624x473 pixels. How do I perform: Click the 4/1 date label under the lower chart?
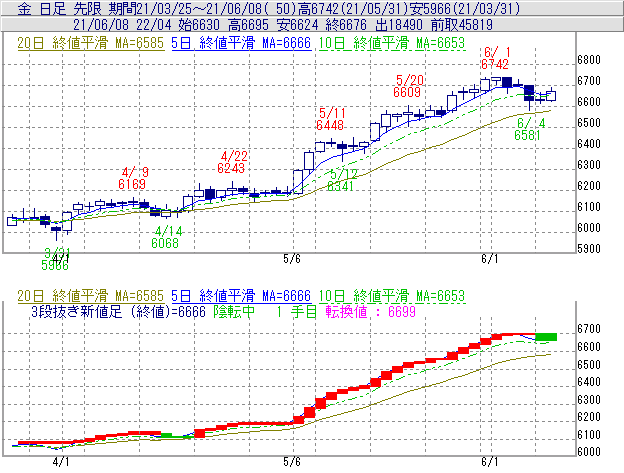(x=61, y=461)
